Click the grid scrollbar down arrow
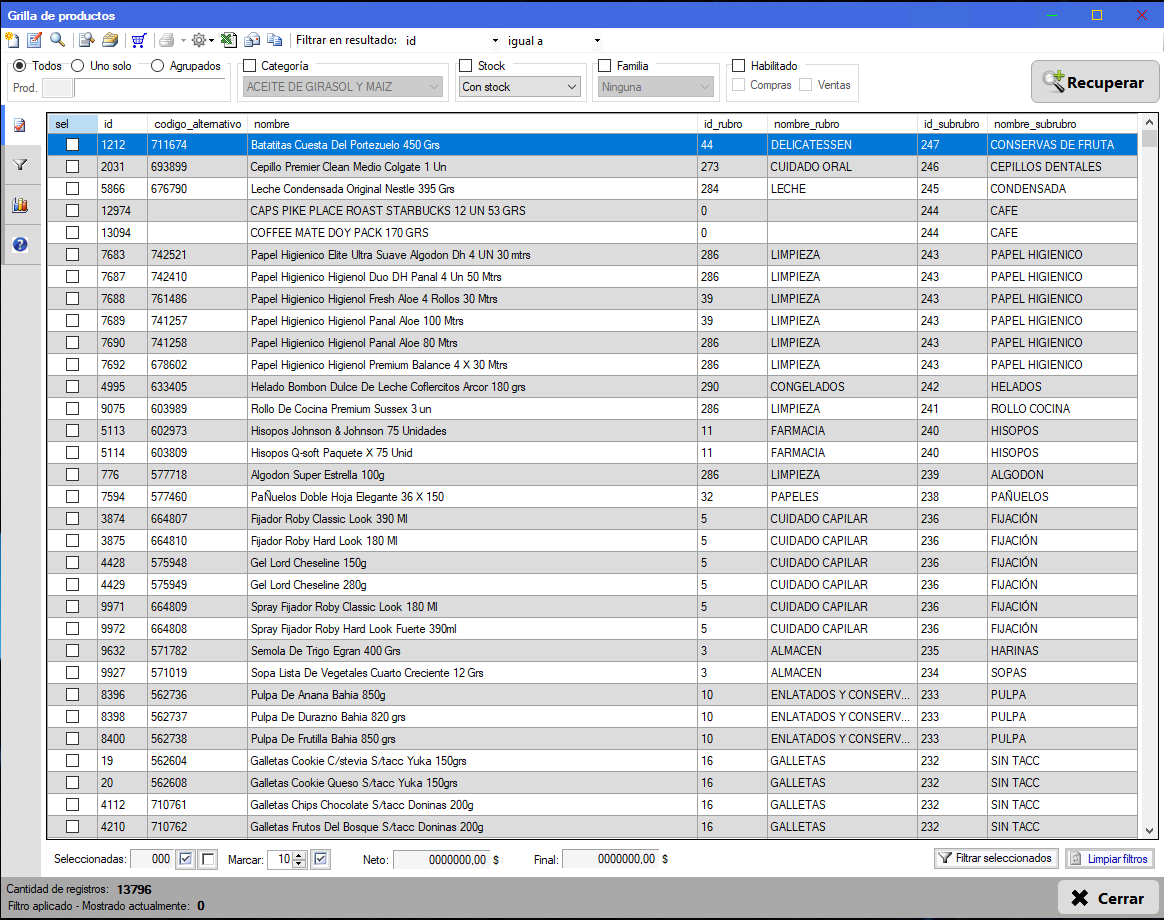 point(1149,831)
